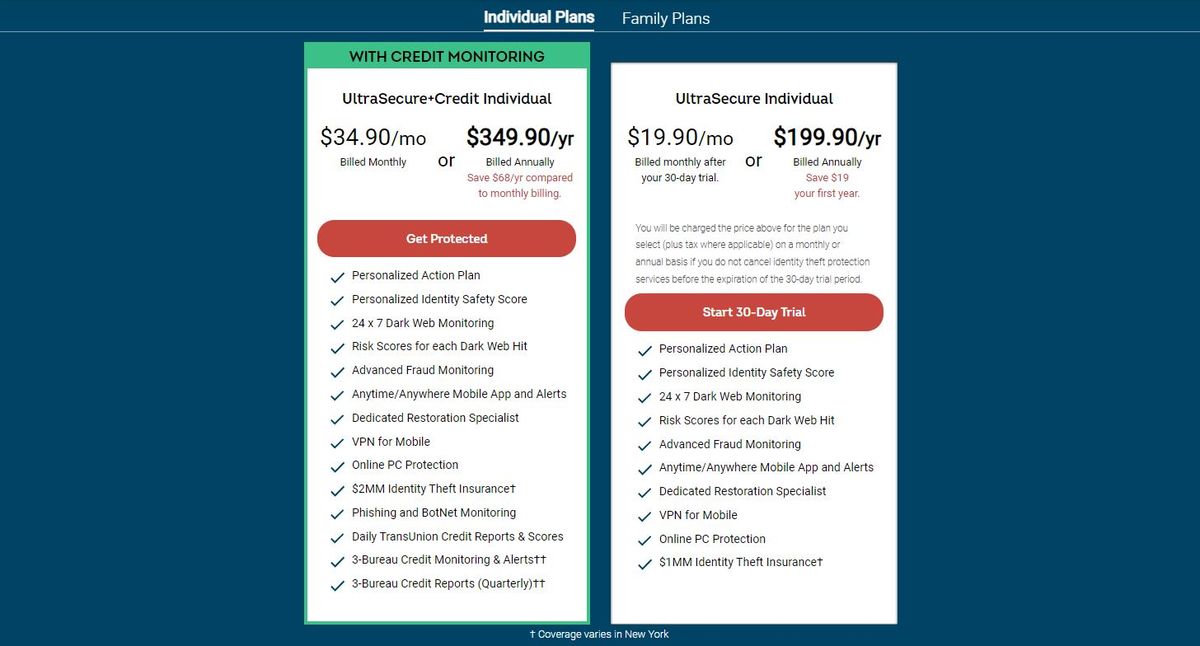Image resolution: width=1200 pixels, height=646 pixels.
Task: Choose the $199.90/yr annual billing price
Action: [x=827, y=137]
